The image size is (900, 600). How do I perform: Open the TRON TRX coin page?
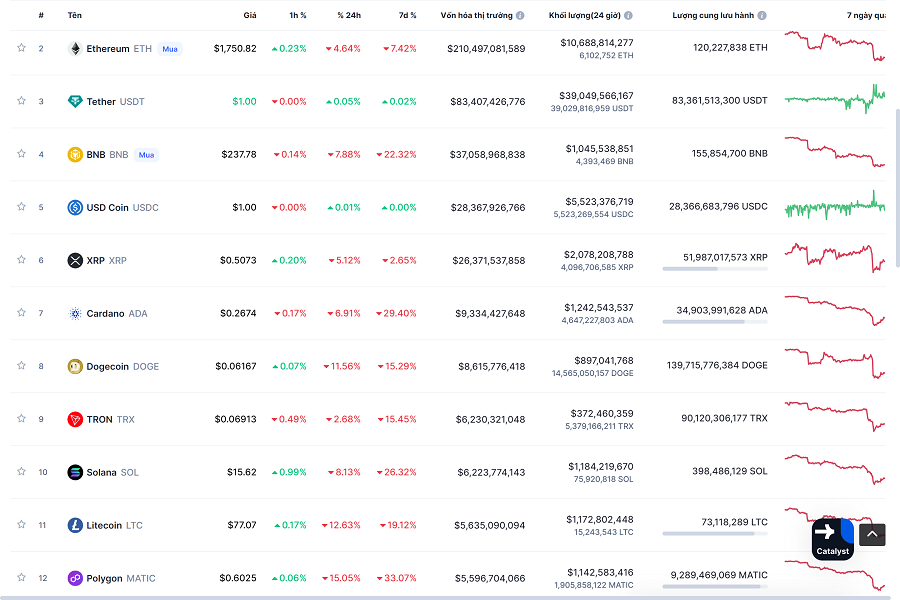(x=111, y=419)
